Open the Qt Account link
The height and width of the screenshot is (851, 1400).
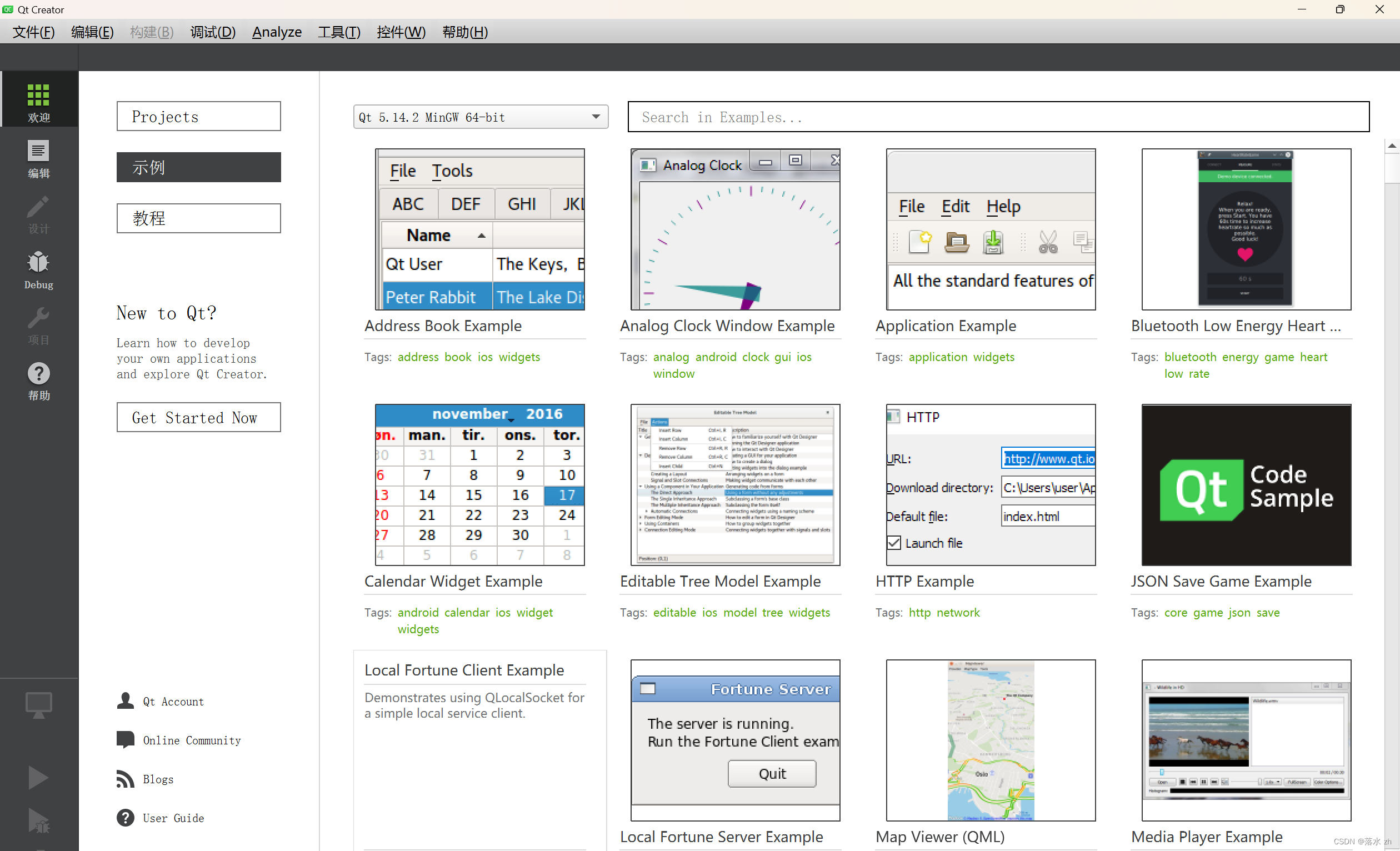(173, 701)
